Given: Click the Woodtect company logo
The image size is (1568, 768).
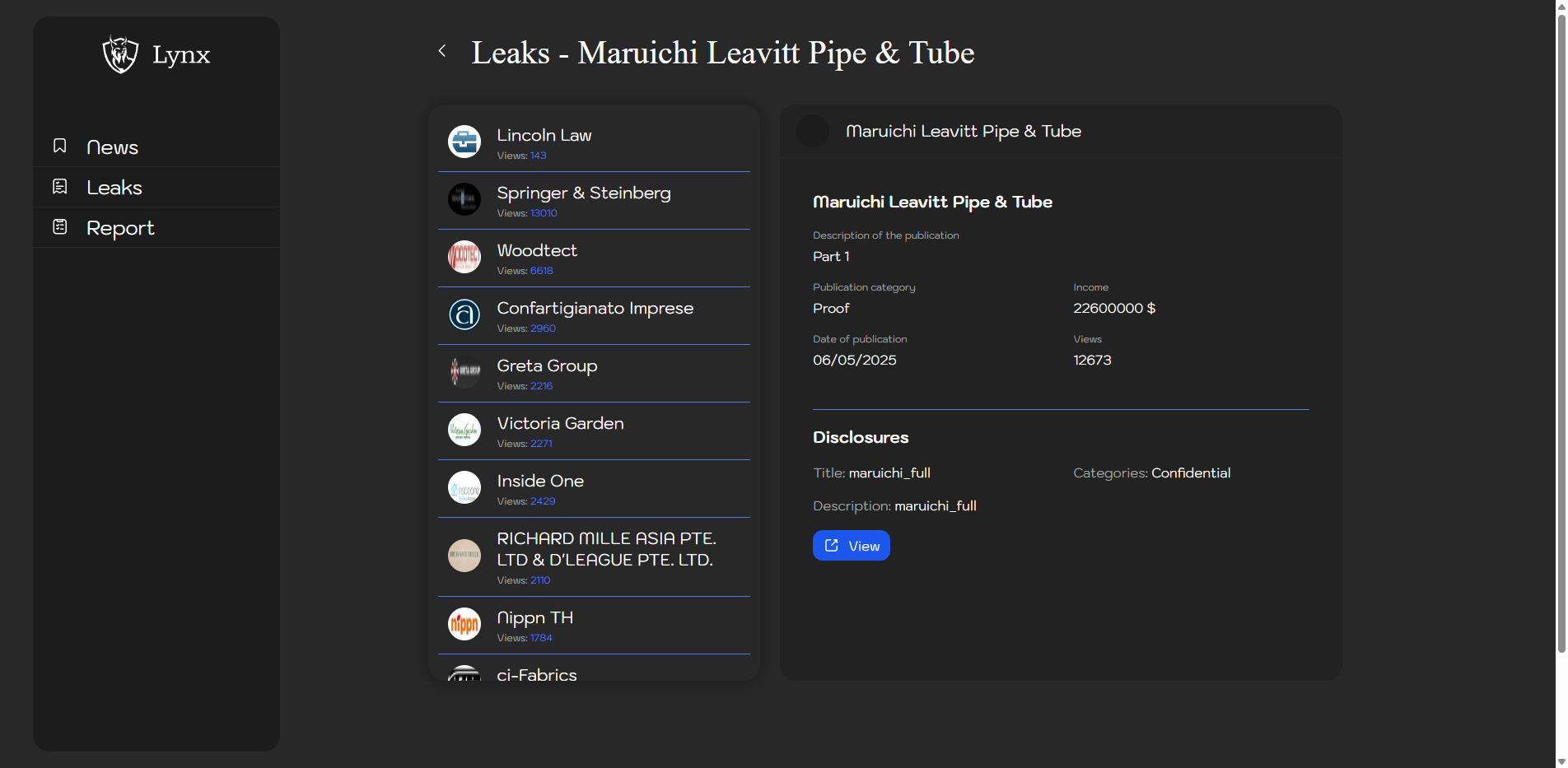Looking at the screenshot, I should pyautogui.click(x=464, y=257).
